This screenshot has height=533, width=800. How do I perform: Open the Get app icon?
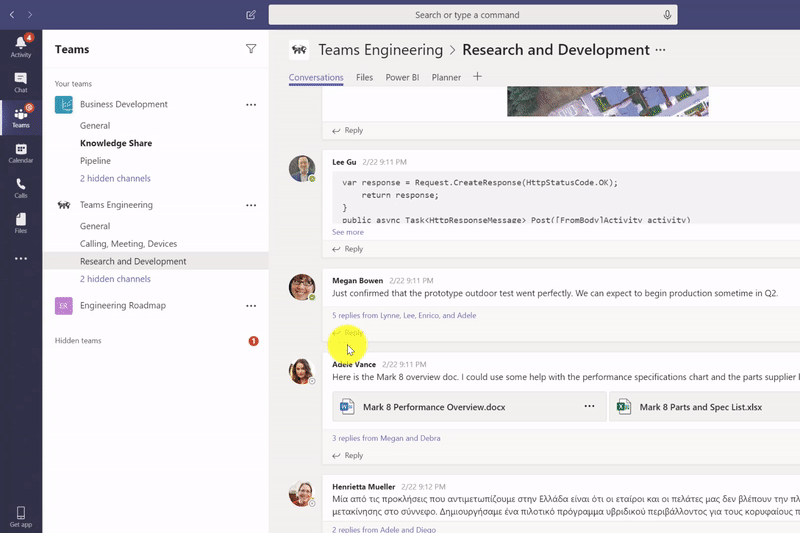(20, 515)
